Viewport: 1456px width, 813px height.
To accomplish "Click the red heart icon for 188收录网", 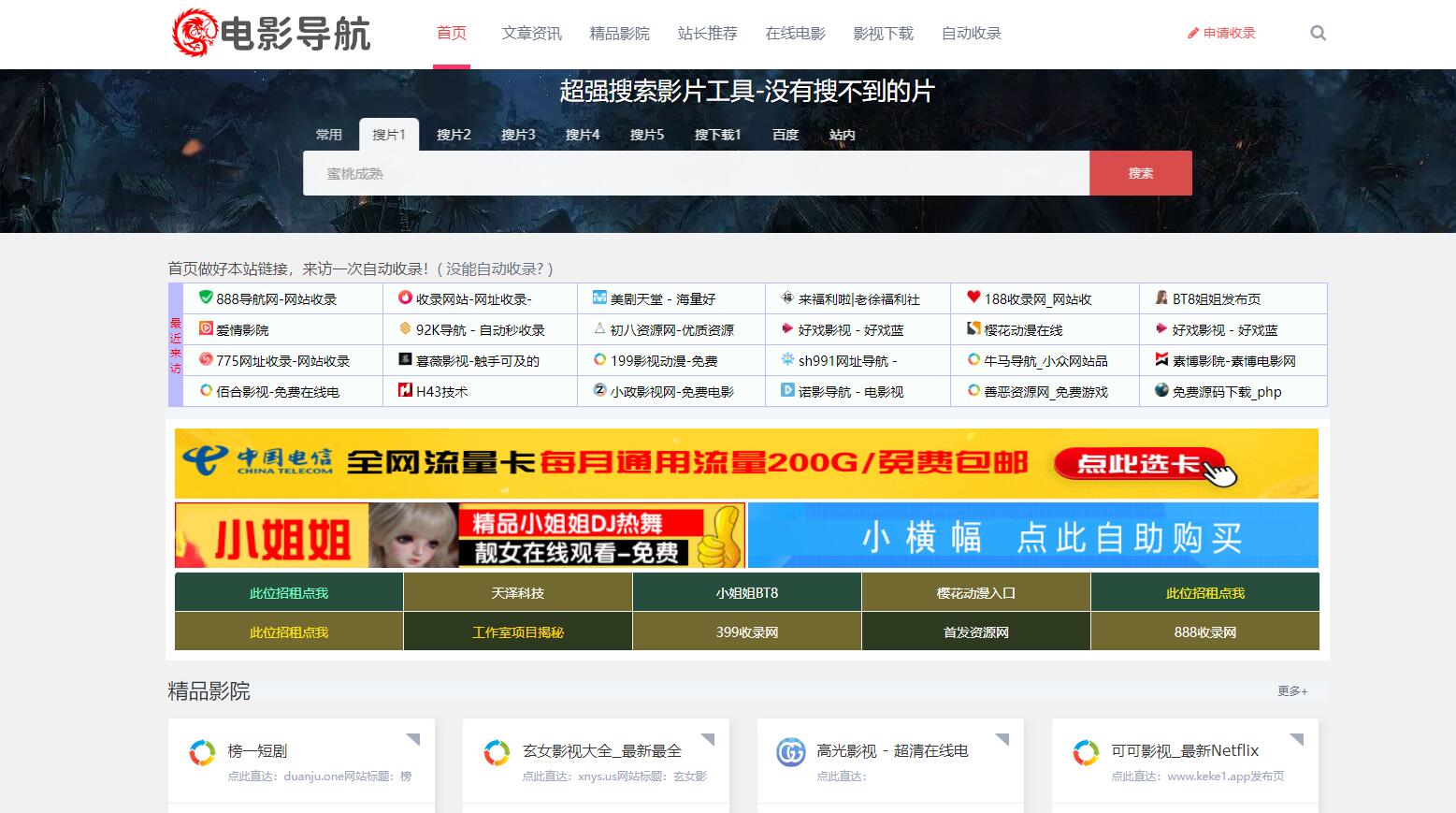I will [x=973, y=298].
